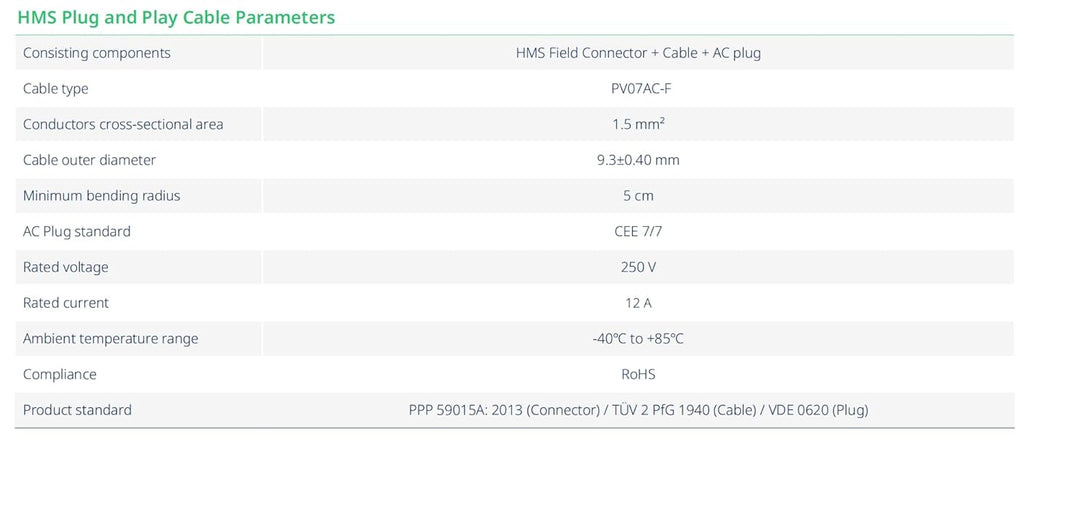Click the 1.5 mm² value cell
The image size is (1080, 526).
pyautogui.click(x=638, y=125)
